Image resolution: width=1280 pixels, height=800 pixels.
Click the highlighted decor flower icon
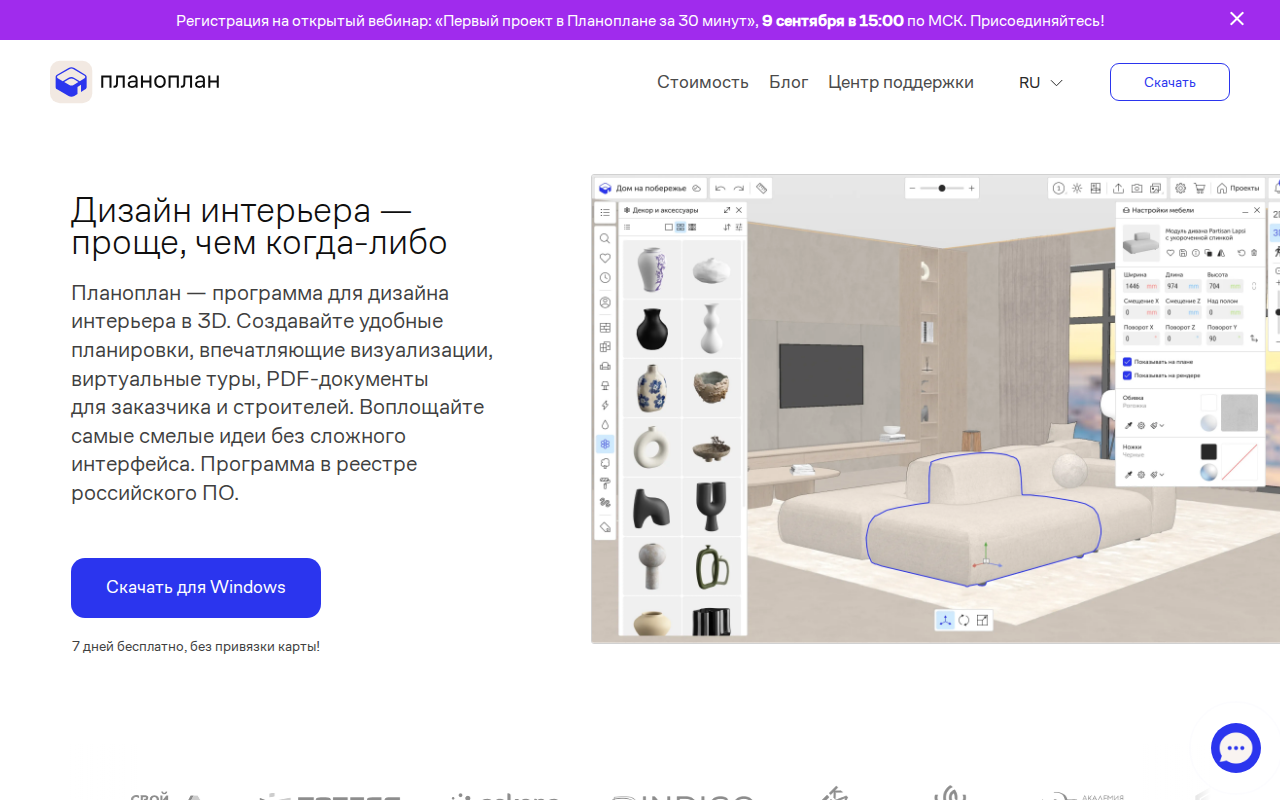click(605, 443)
